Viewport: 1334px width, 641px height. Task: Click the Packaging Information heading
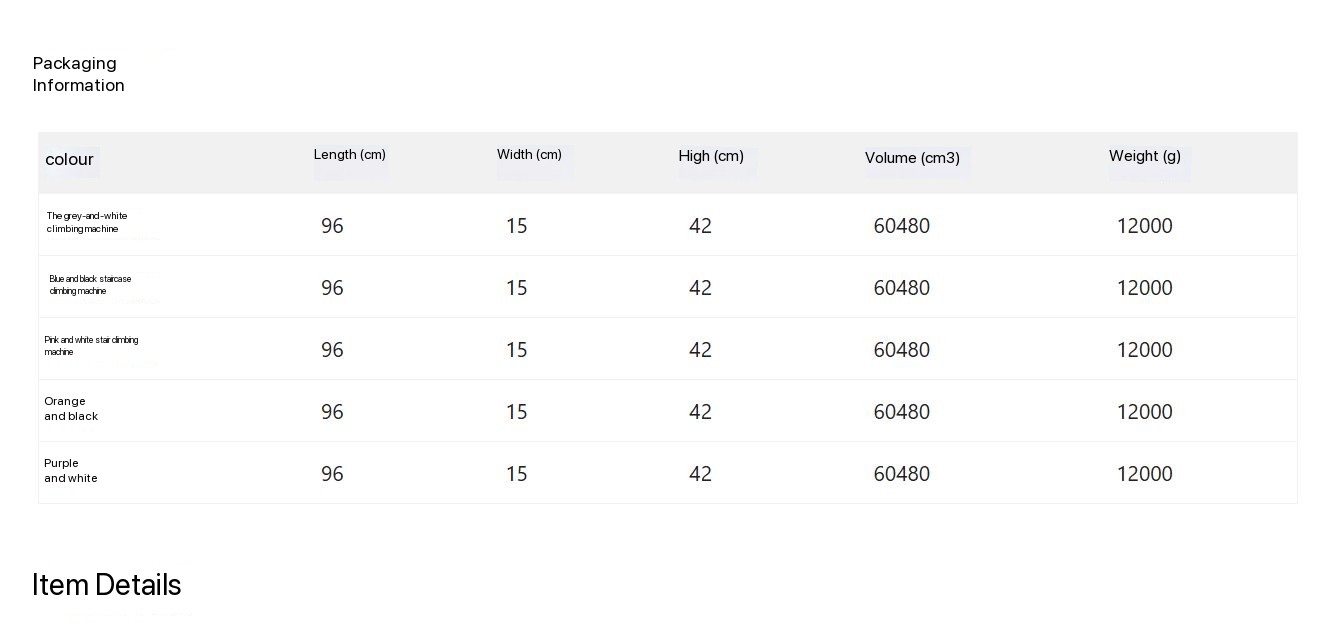78,74
